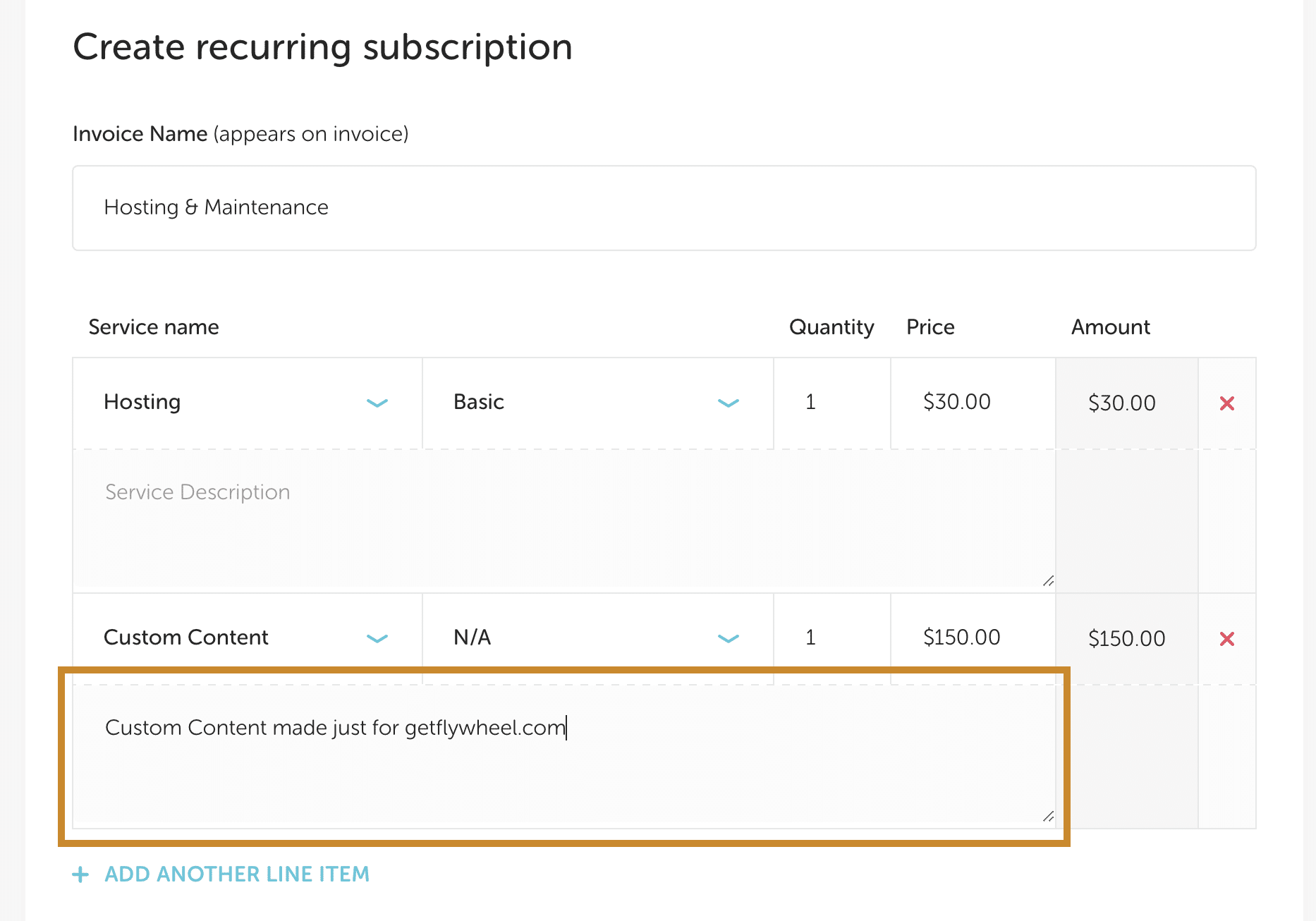Click the empty Service Description textarea

coord(563,520)
